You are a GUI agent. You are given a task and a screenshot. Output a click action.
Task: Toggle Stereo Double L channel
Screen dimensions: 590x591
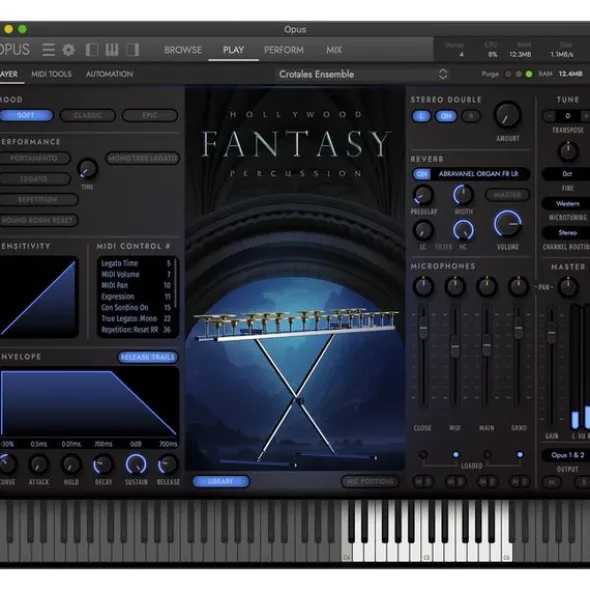click(421, 116)
